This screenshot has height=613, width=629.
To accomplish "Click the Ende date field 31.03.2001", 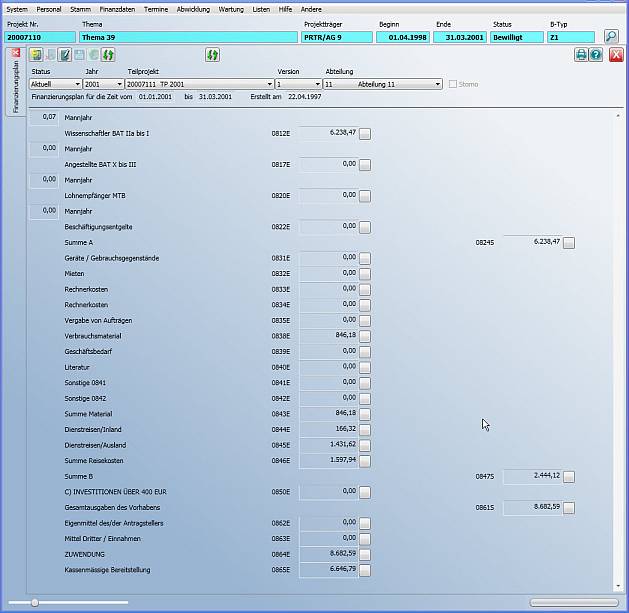I will (460, 37).
